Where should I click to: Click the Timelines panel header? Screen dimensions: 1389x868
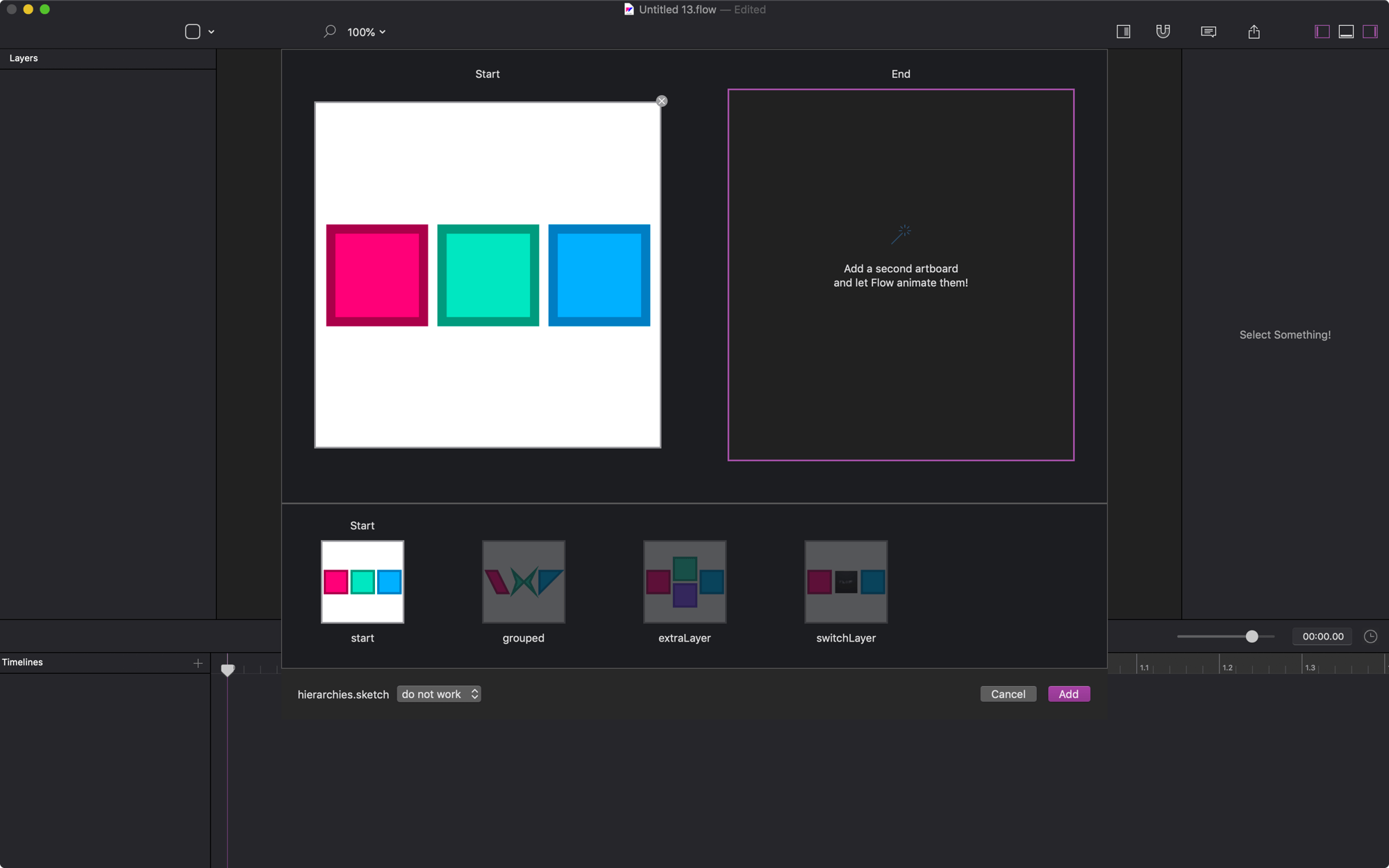105,662
